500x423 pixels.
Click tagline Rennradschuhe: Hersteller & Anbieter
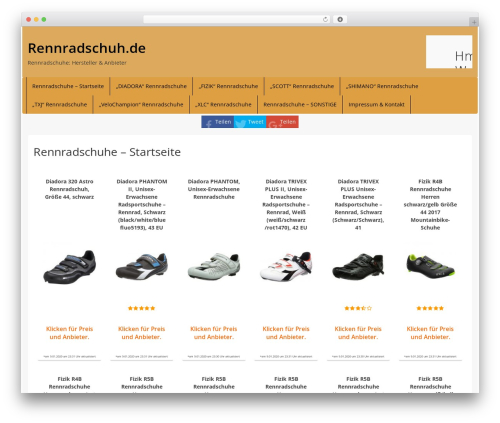pyautogui.click(x=77, y=63)
